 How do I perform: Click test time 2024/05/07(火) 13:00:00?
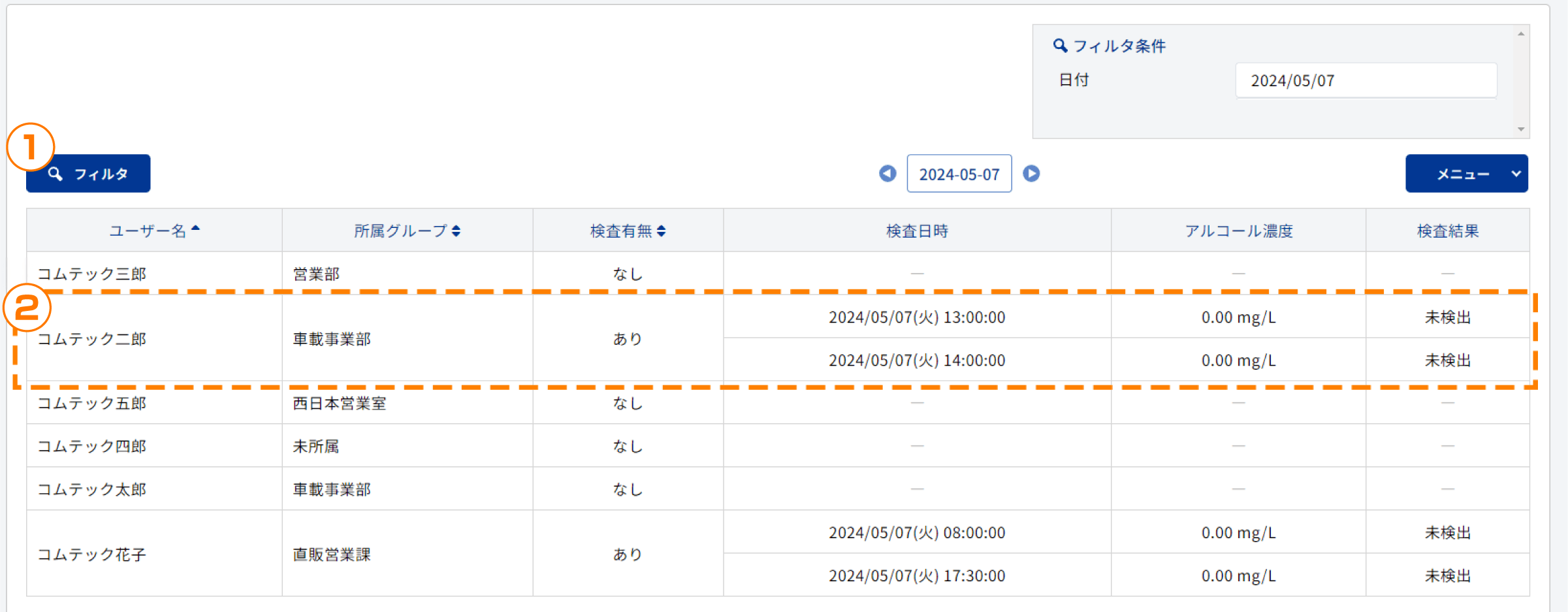pos(917,317)
